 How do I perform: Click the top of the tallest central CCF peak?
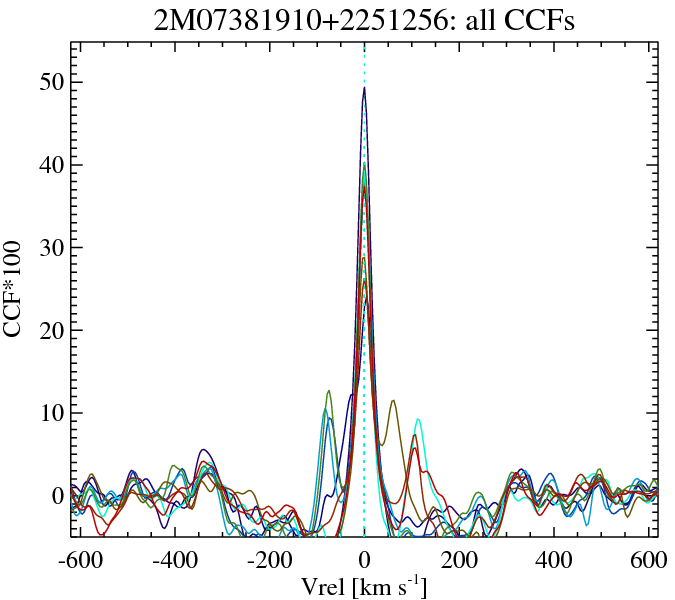click(x=365, y=89)
